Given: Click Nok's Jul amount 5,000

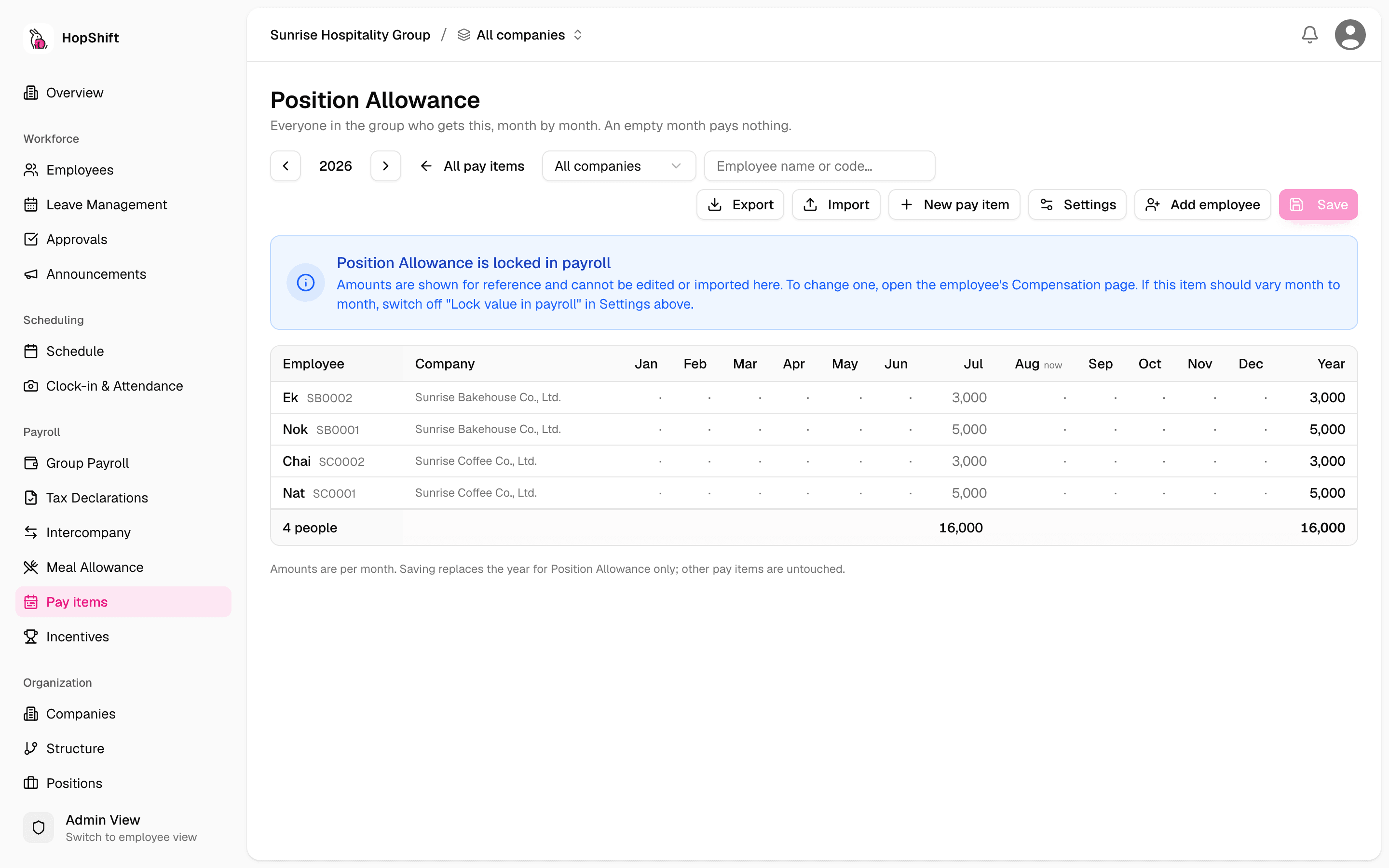Looking at the screenshot, I should (x=969, y=429).
